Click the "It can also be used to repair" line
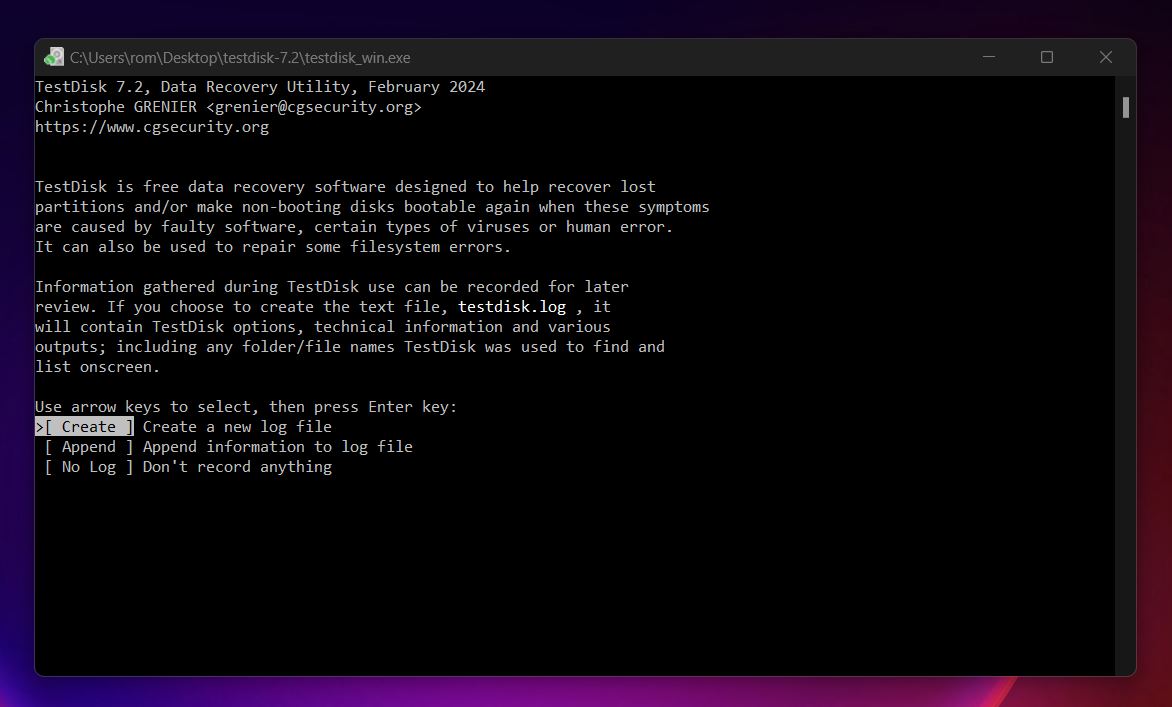Viewport: 1172px width, 707px height. pyautogui.click(x=273, y=247)
